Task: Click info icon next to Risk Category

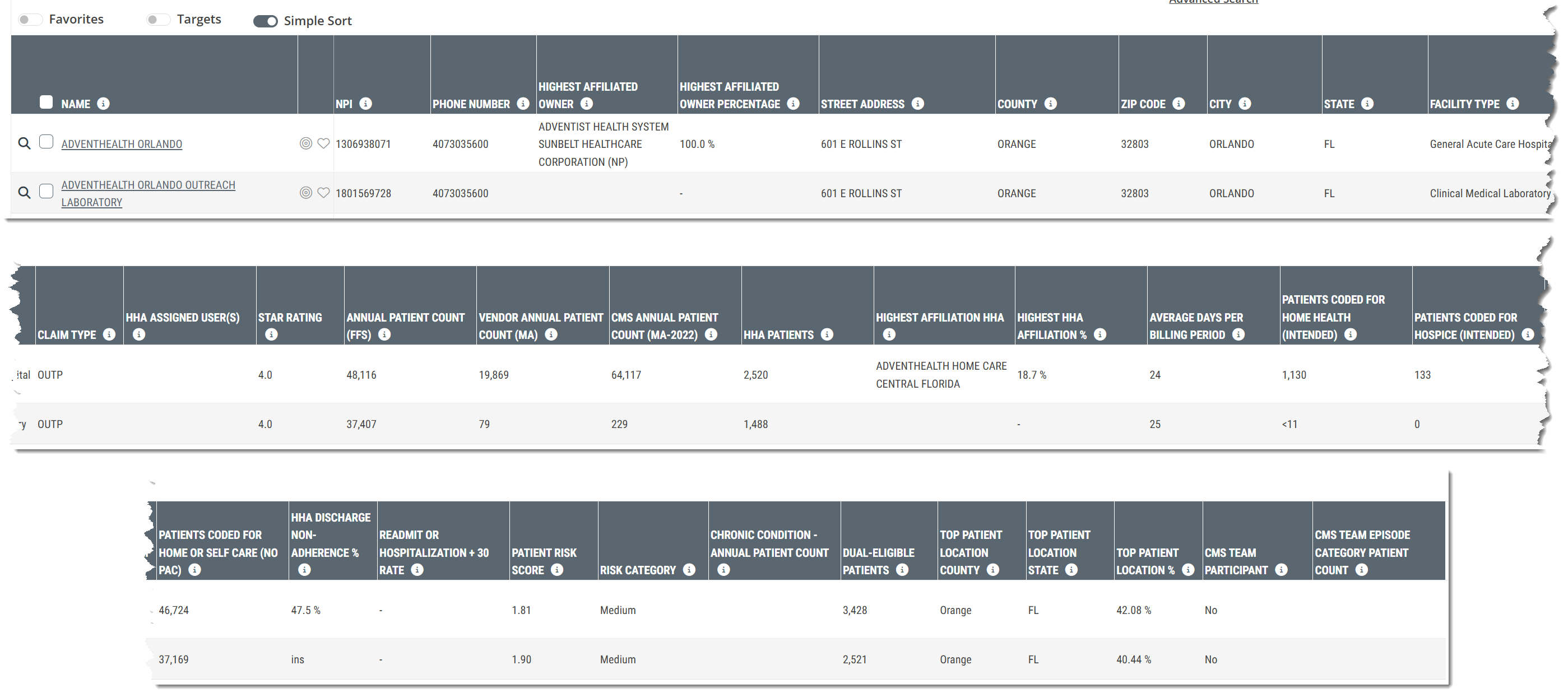Action: point(689,570)
